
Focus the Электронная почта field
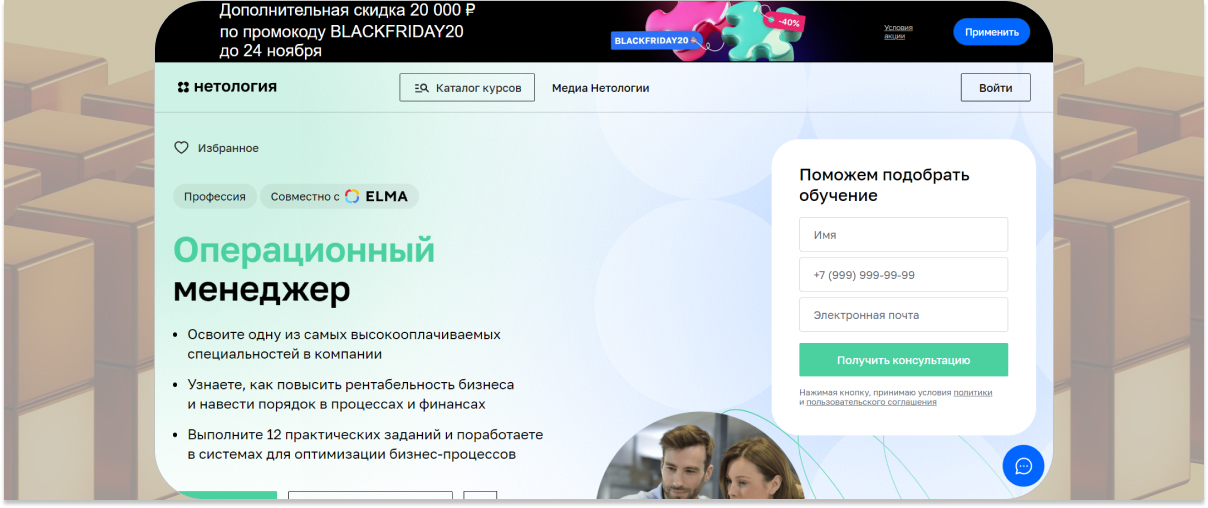click(x=904, y=315)
